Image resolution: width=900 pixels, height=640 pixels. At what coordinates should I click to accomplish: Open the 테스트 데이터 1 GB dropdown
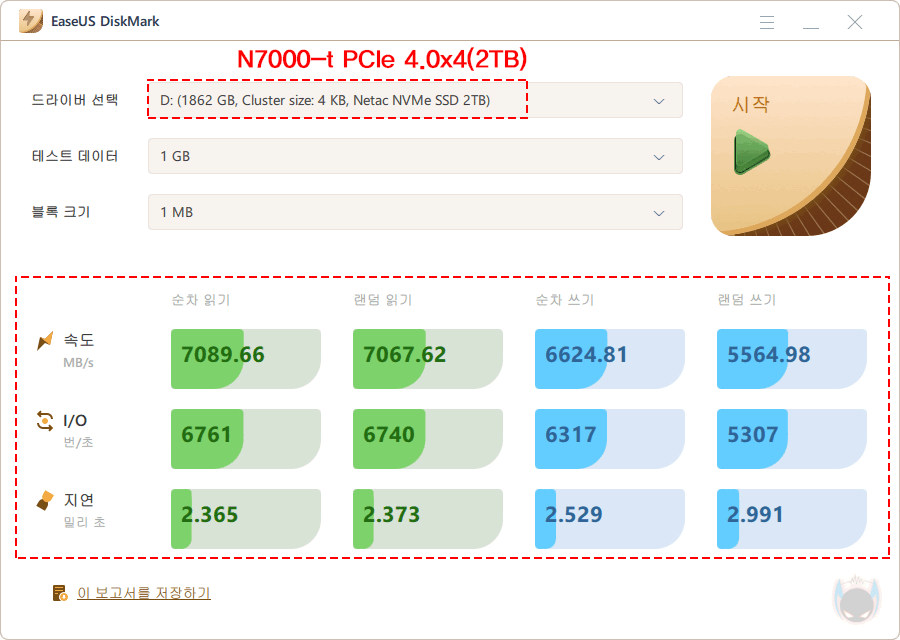coord(415,156)
